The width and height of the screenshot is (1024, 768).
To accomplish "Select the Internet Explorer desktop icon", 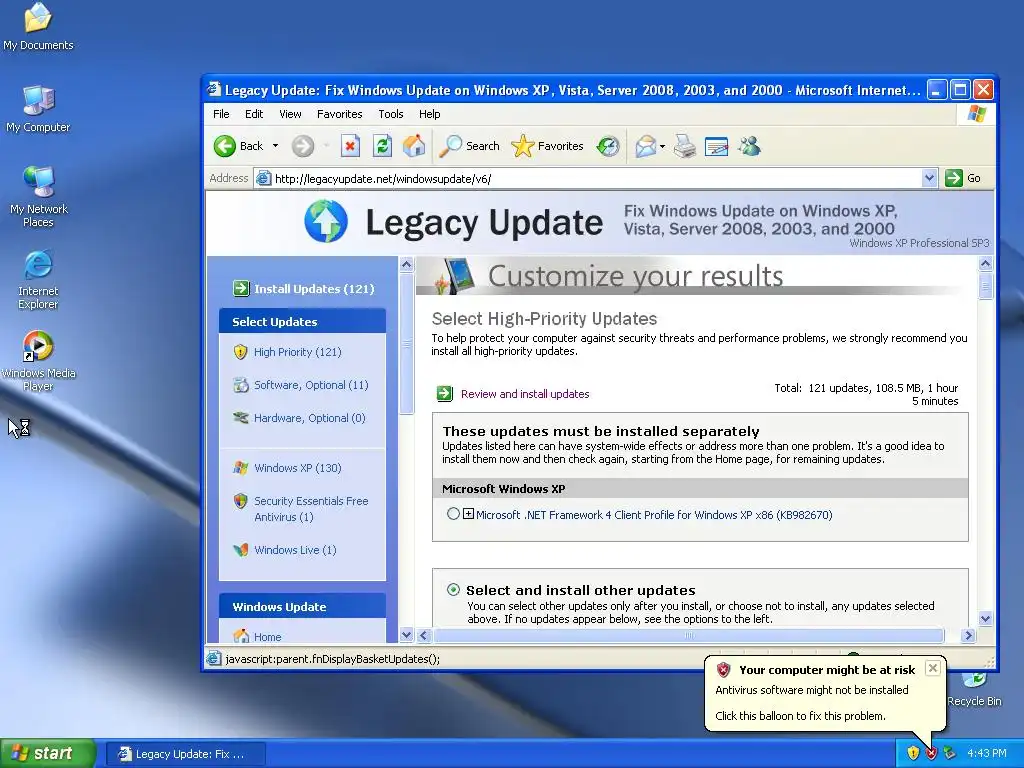I will tap(38, 279).
